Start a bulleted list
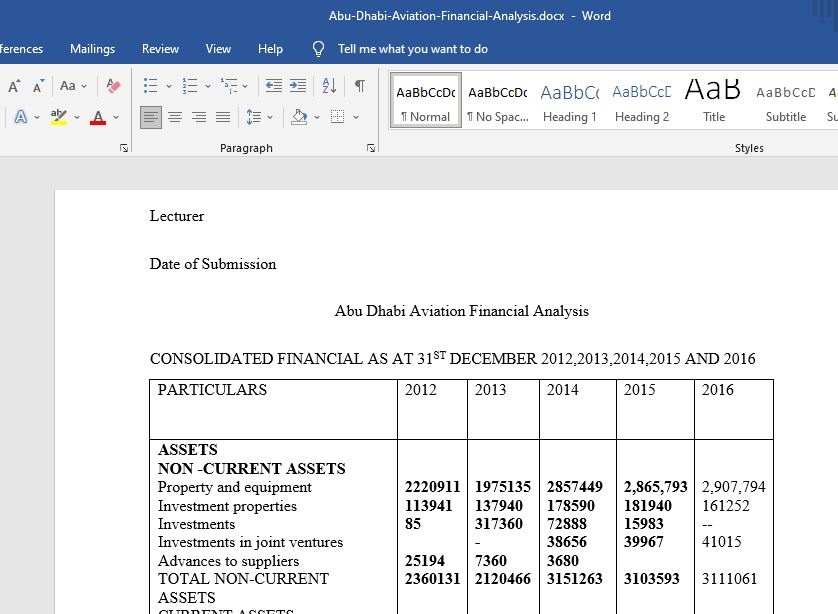The width and height of the screenshot is (838, 614). click(151, 86)
